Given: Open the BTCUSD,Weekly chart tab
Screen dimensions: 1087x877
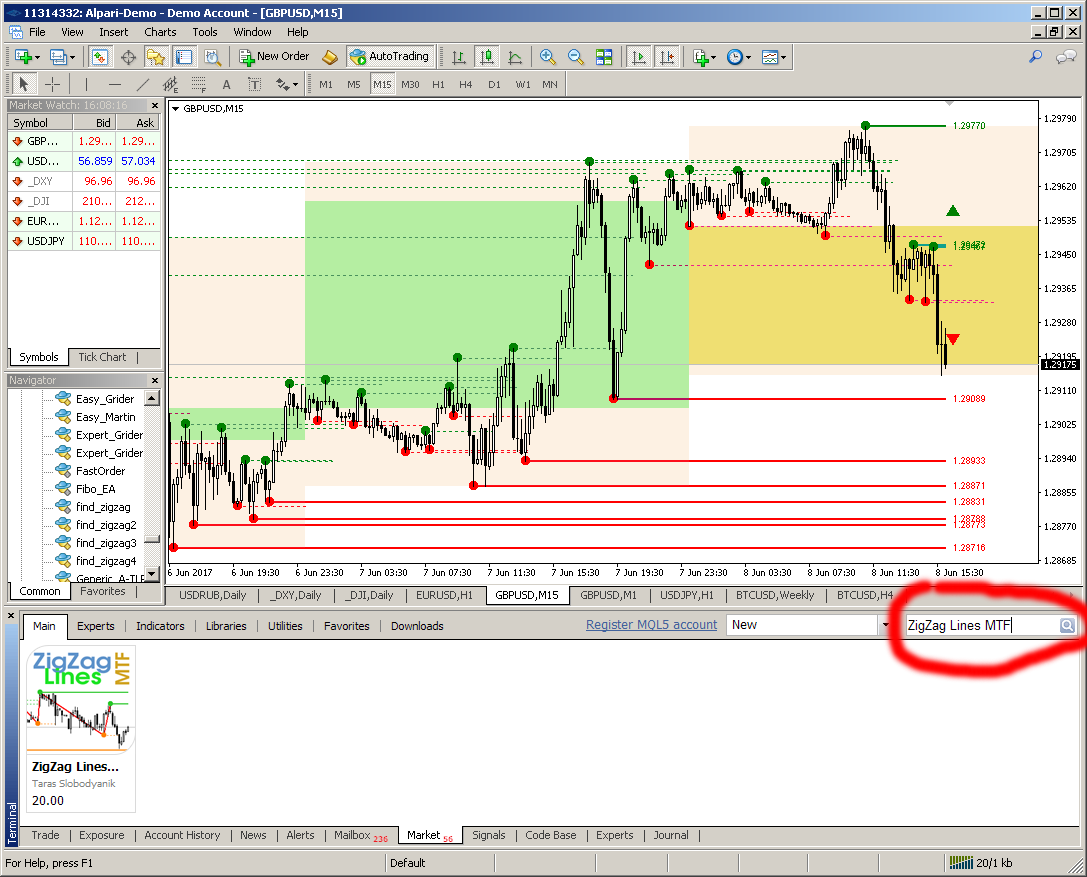Looking at the screenshot, I should [x=775, y=595].
